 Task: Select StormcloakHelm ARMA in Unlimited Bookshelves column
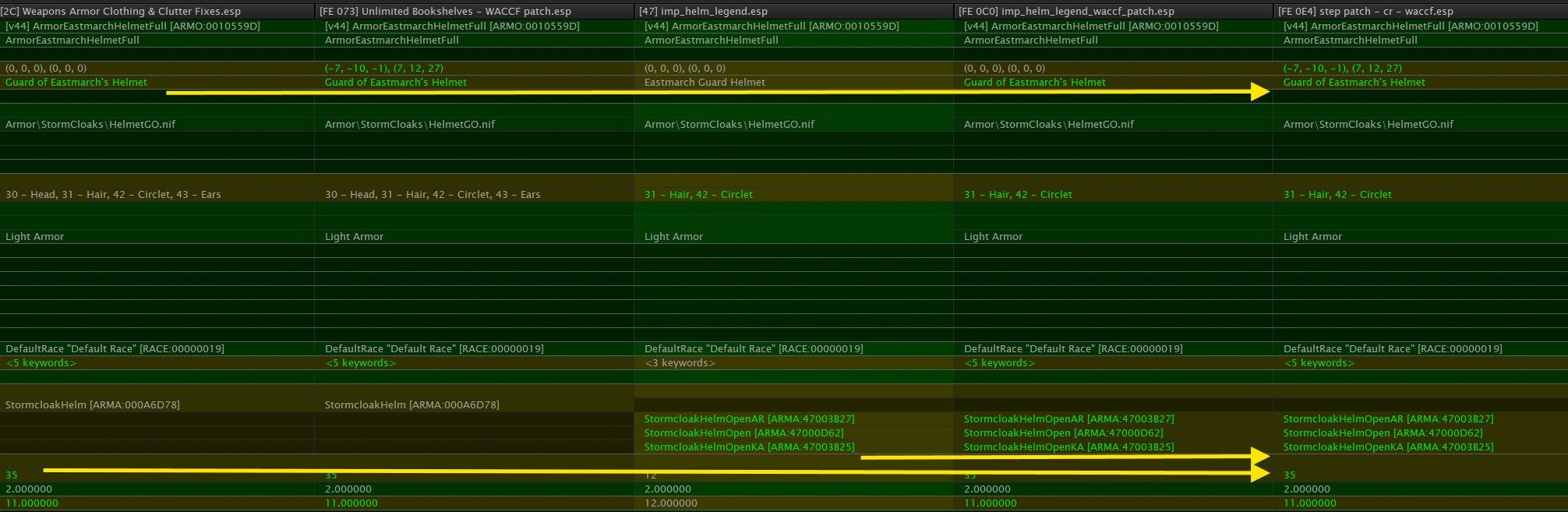click(x=411, y=405)
